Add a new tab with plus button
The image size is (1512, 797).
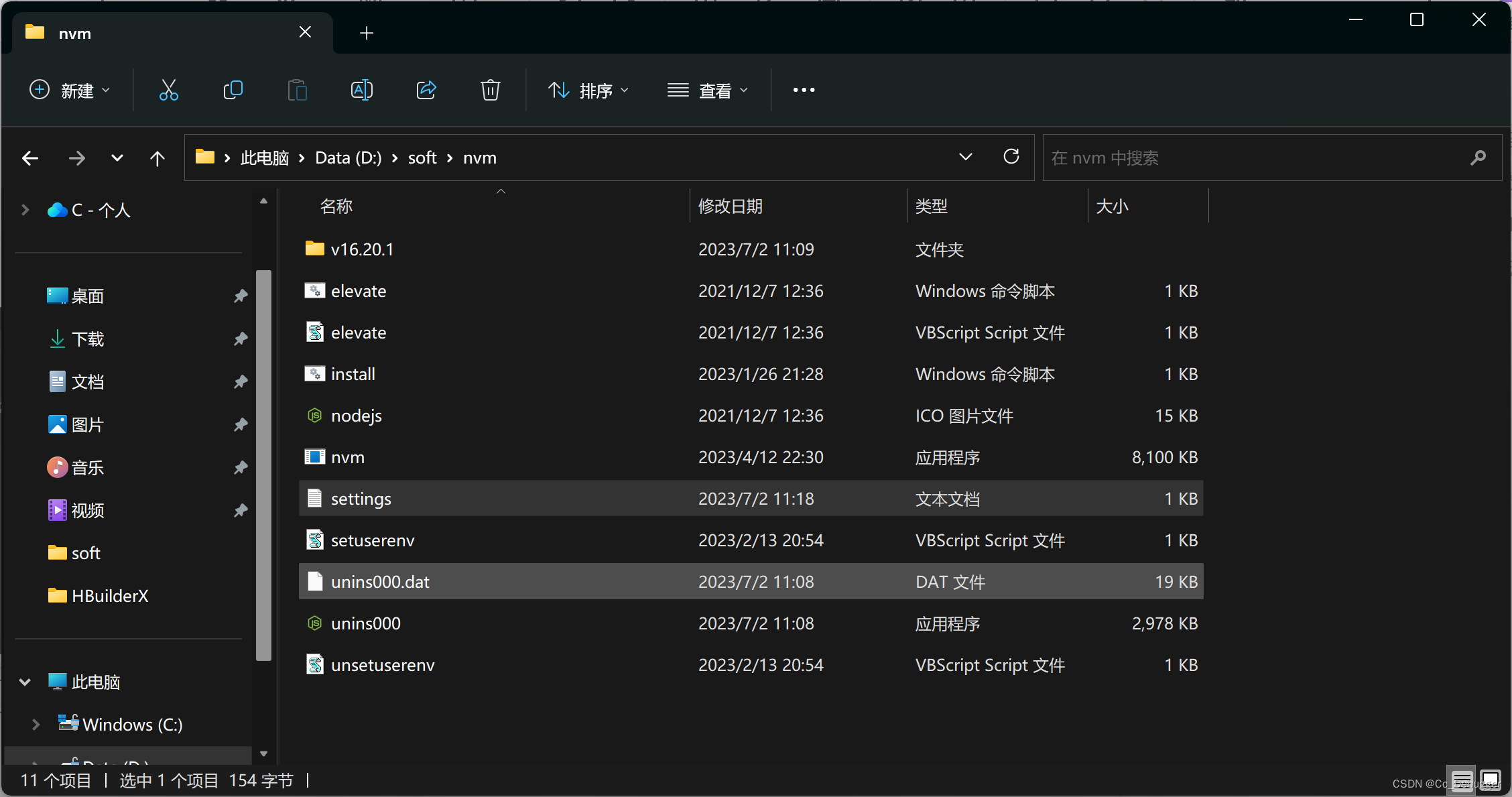367,33
